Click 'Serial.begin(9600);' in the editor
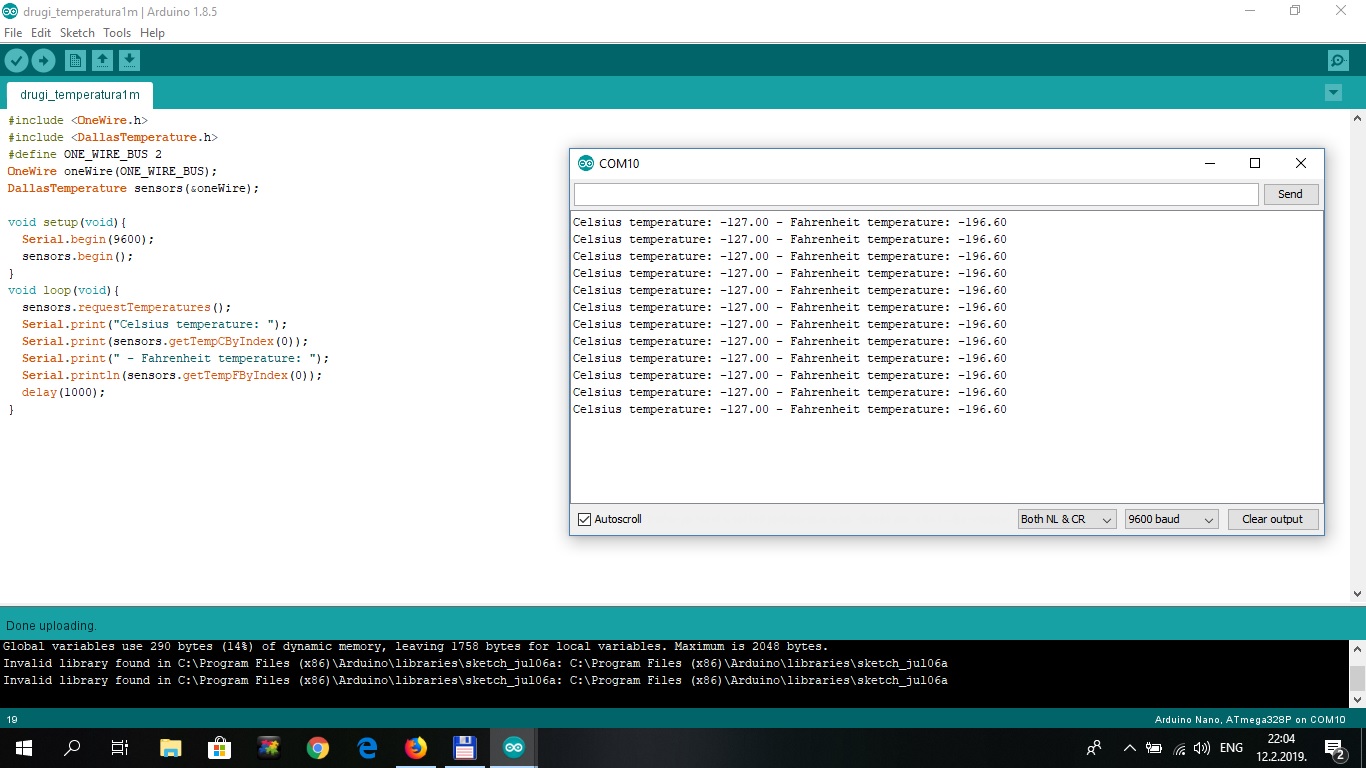The height and width of the screenshot is (768, 1366). pyautogui.click(x=88, y=239)
